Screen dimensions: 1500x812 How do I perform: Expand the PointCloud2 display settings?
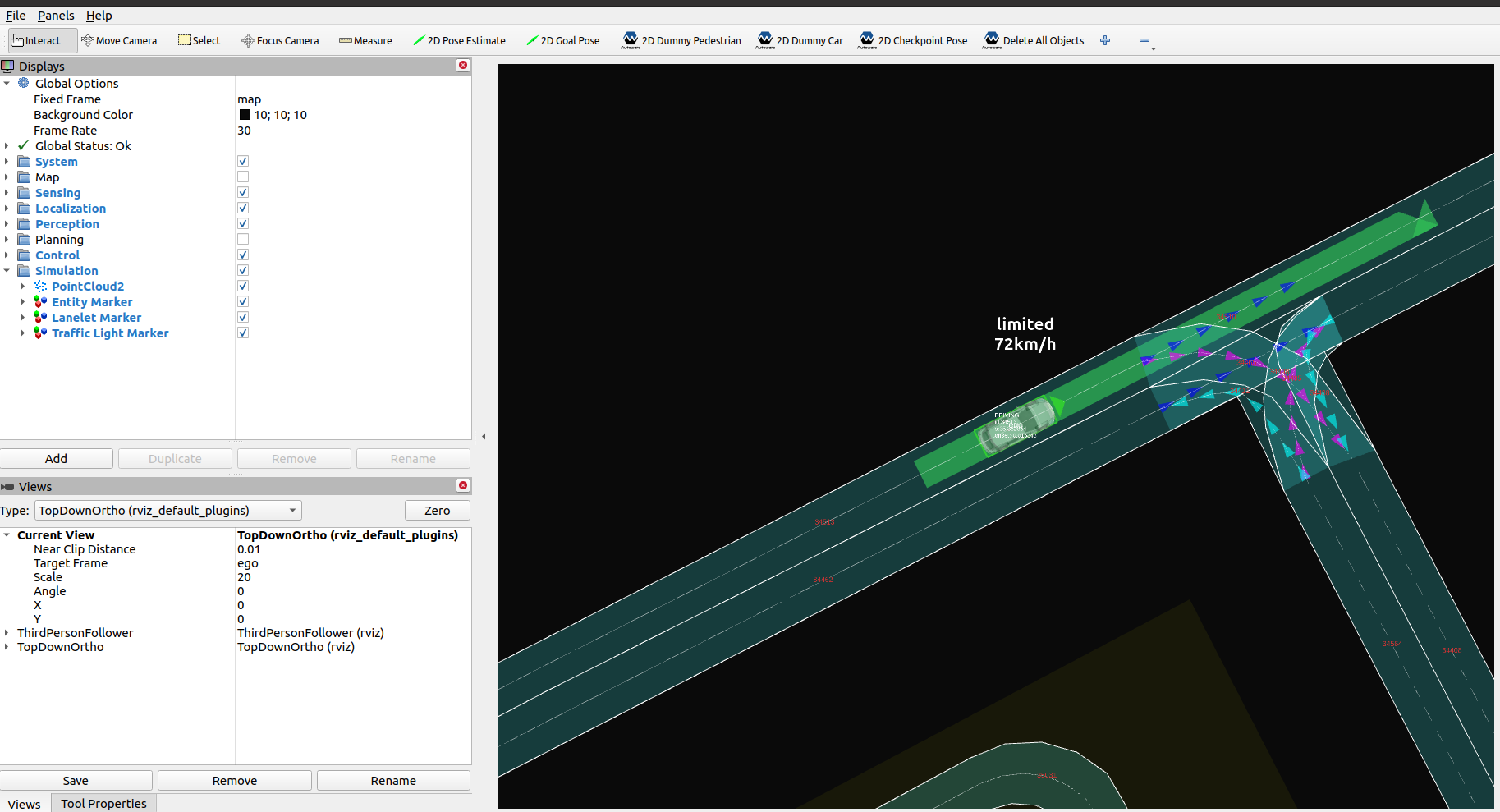(x=22, y=286)
